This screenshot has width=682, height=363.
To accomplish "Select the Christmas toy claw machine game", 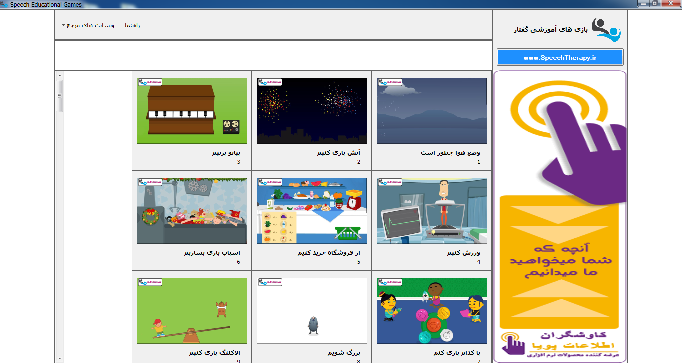I will tap(192, 211).
